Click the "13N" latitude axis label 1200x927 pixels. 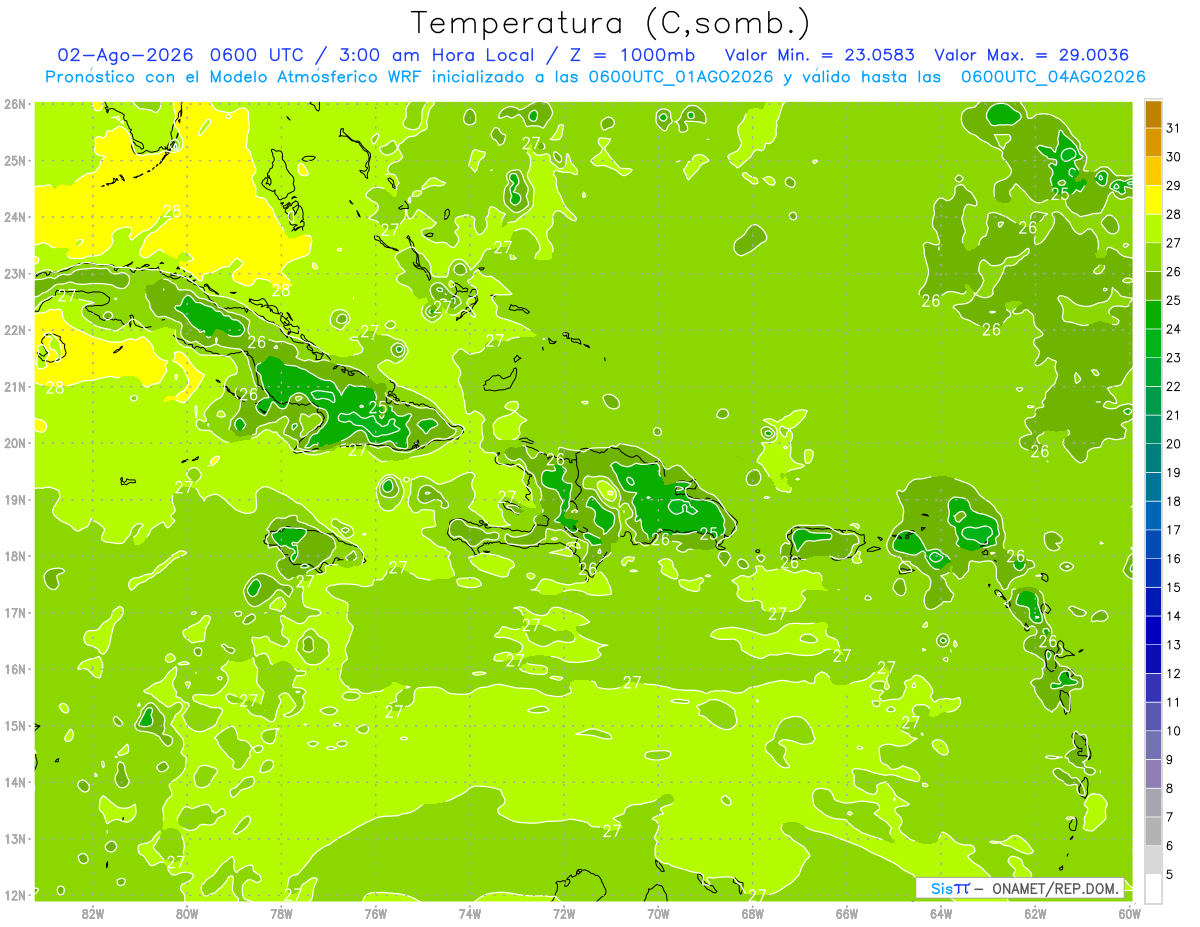[x=15, y=838]
